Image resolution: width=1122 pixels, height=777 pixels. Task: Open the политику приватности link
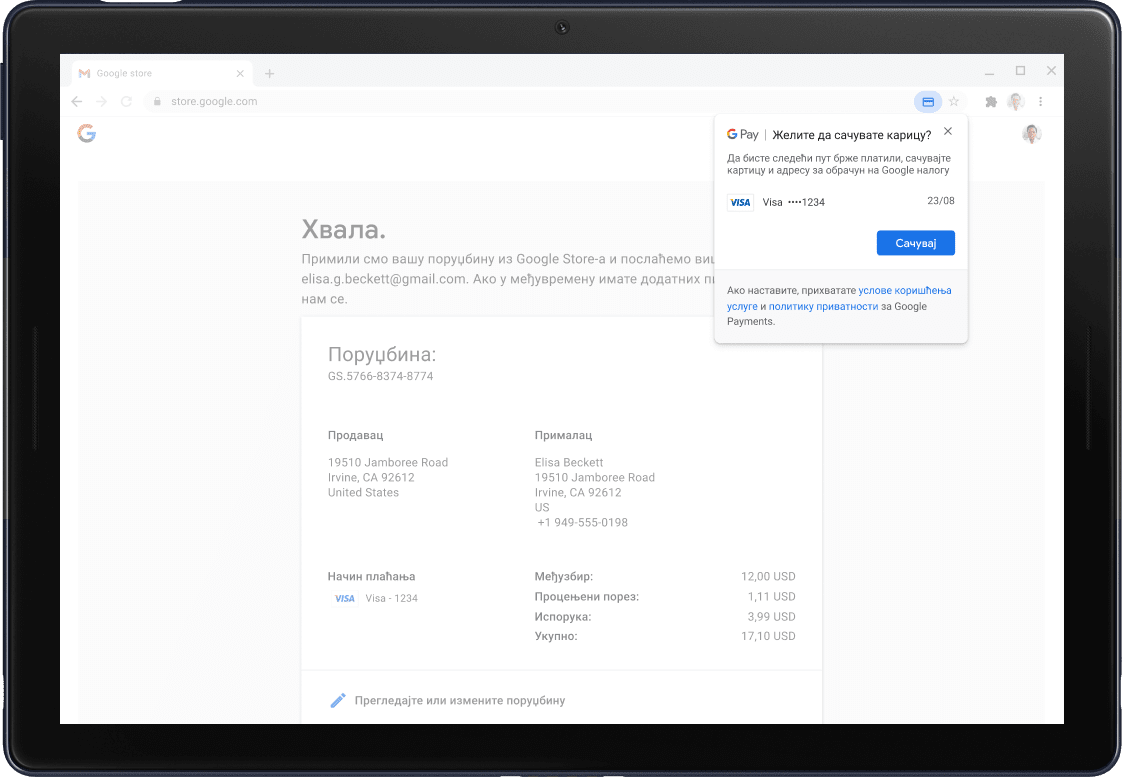coord(823,306)
